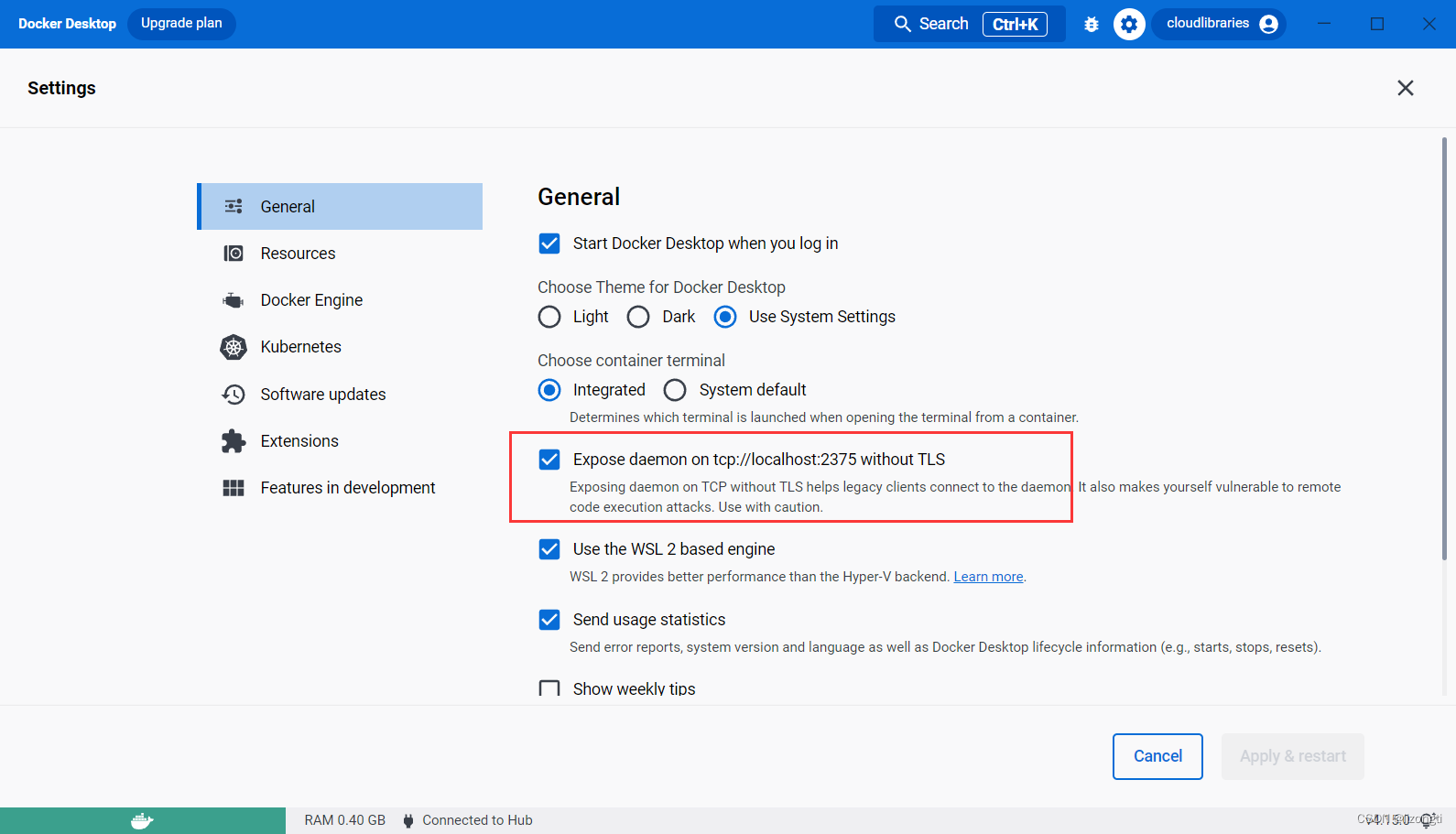Screen dimensions: 1456x834
Task: Click the Extensions puzzle piece icon
Action: [234, 441]
